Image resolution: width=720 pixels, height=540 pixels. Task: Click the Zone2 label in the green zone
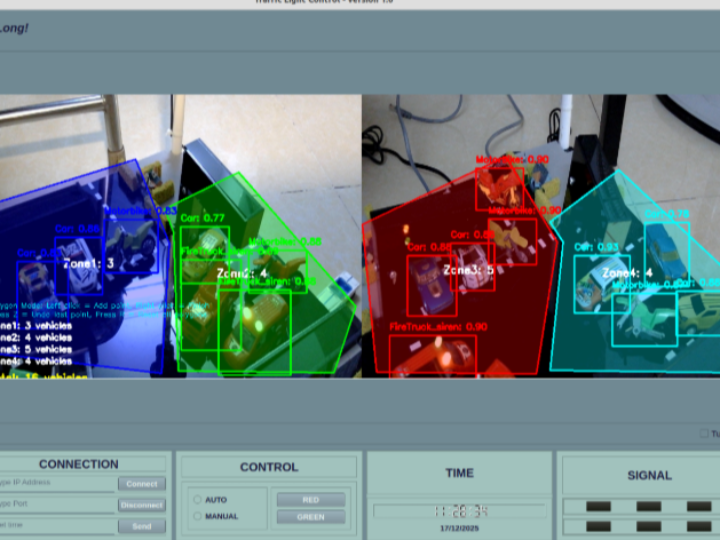click(x=242, y=272)
